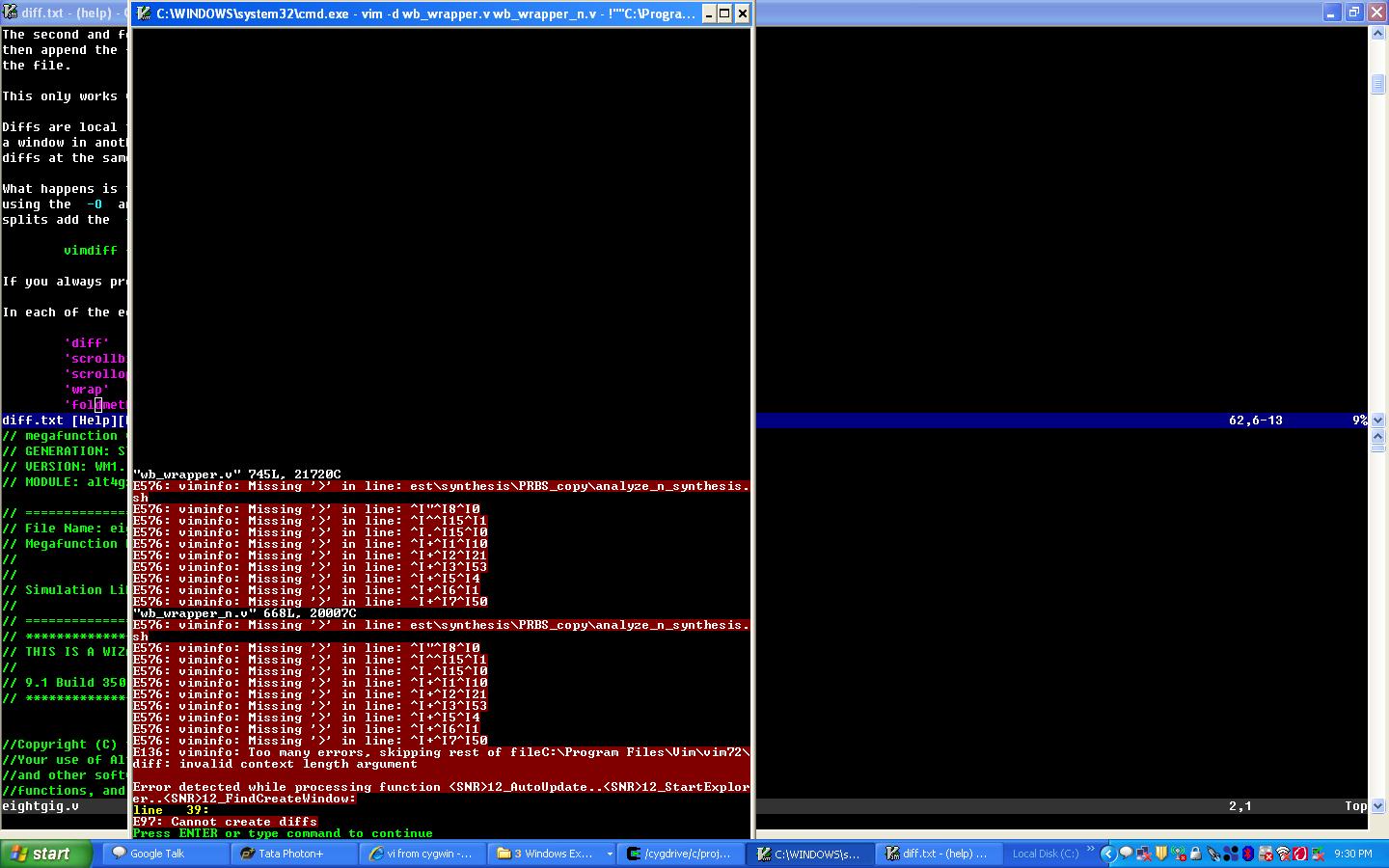
Task: Open the diff.txt gVim window system menu icon
Action: click(10, 14)
